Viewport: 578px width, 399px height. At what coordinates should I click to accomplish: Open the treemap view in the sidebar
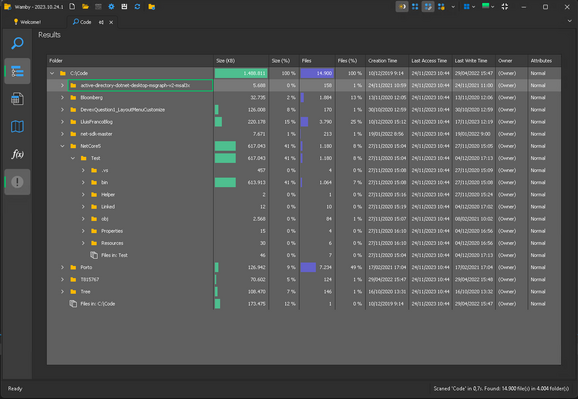coord(17,126)
